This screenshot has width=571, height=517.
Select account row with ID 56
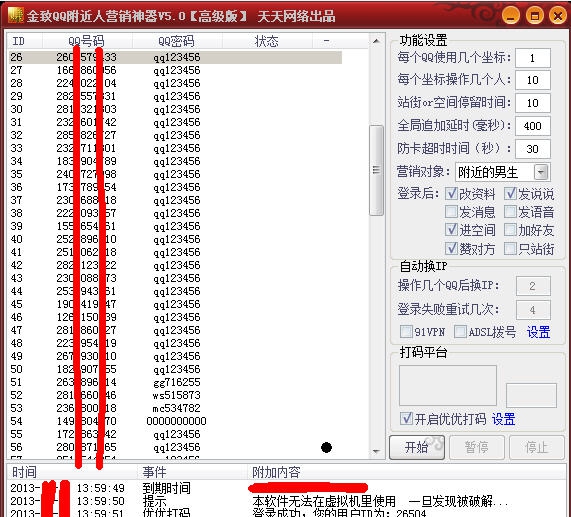click(x=175, y=447)
